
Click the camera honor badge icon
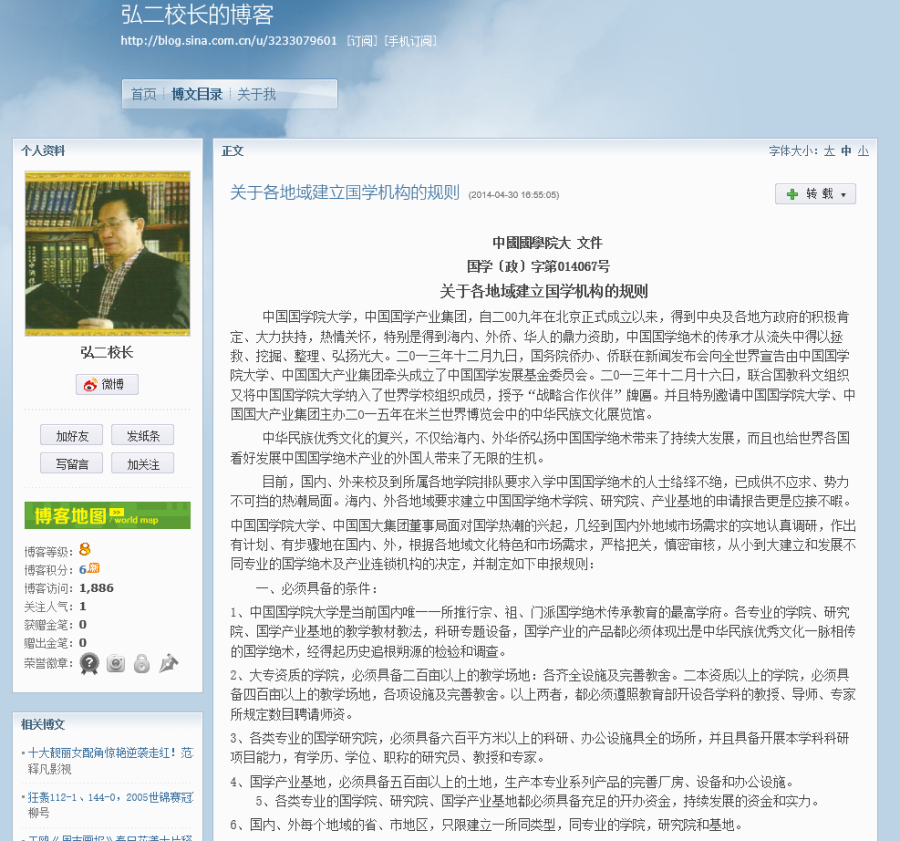click(116, 662)
